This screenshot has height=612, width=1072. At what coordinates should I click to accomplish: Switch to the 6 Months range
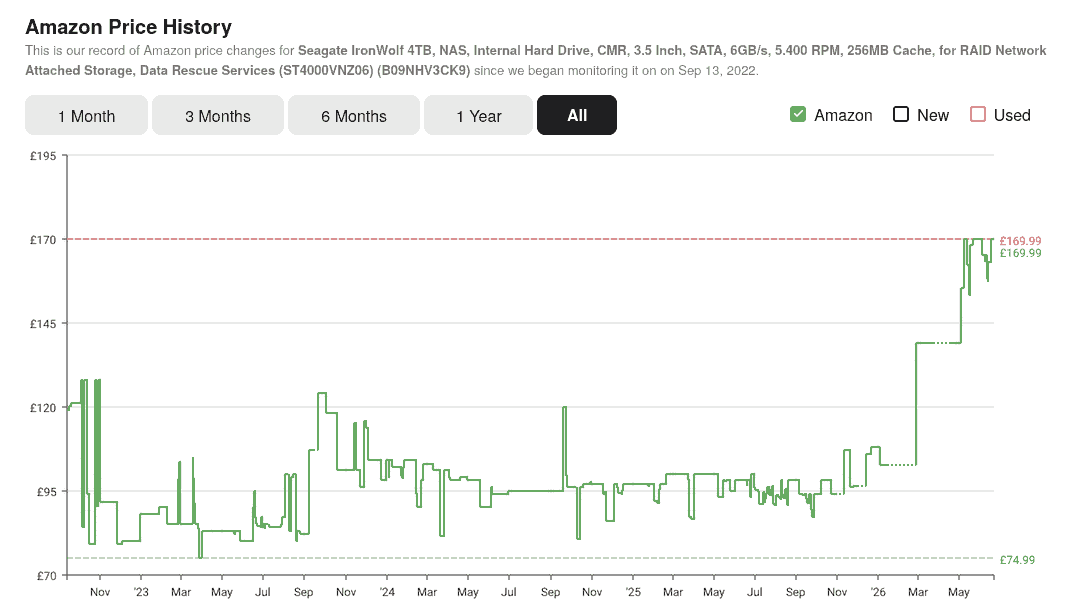(353, 116)
